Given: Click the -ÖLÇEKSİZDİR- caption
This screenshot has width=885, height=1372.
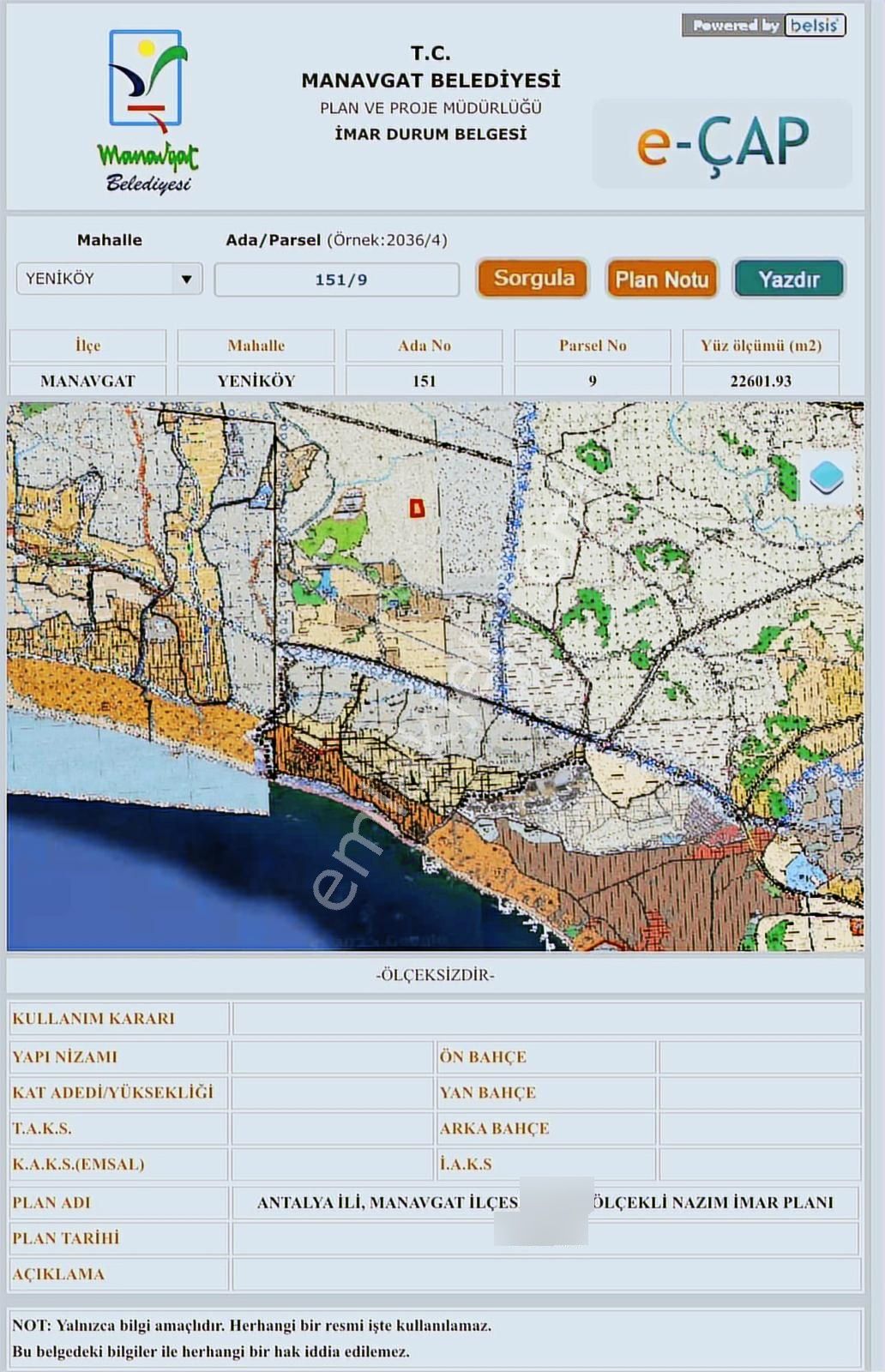Looking at the screenshot, I should 435,975.
